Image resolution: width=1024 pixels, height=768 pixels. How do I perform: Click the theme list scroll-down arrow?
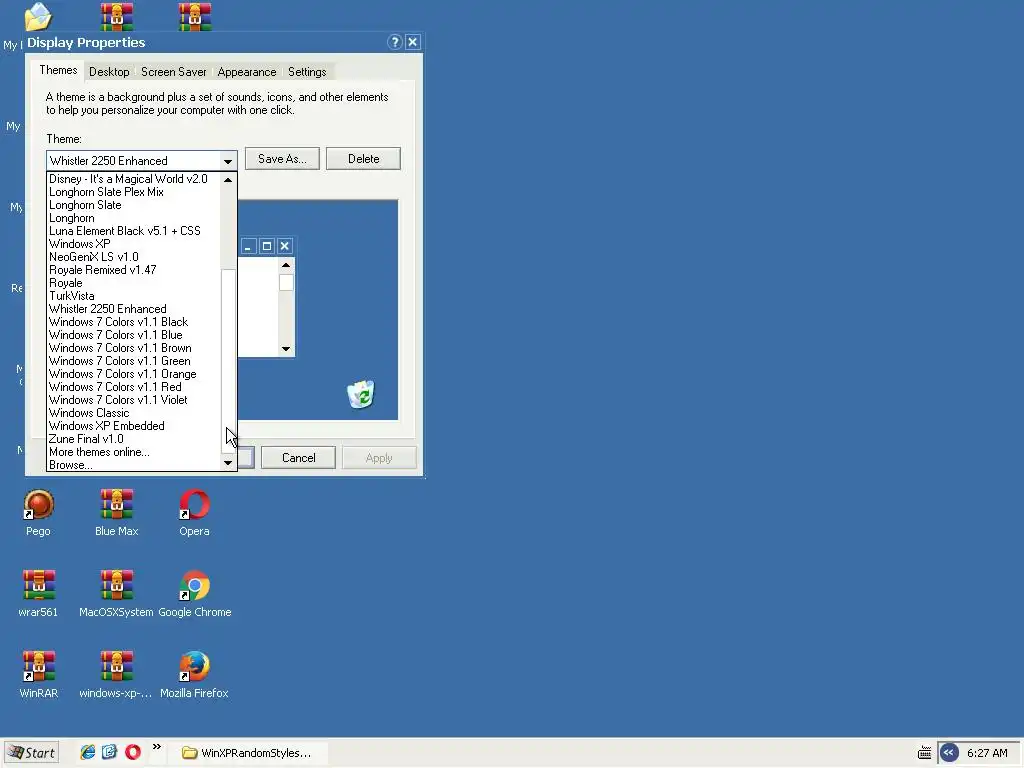pyautogui.click(x=228, y=463)
